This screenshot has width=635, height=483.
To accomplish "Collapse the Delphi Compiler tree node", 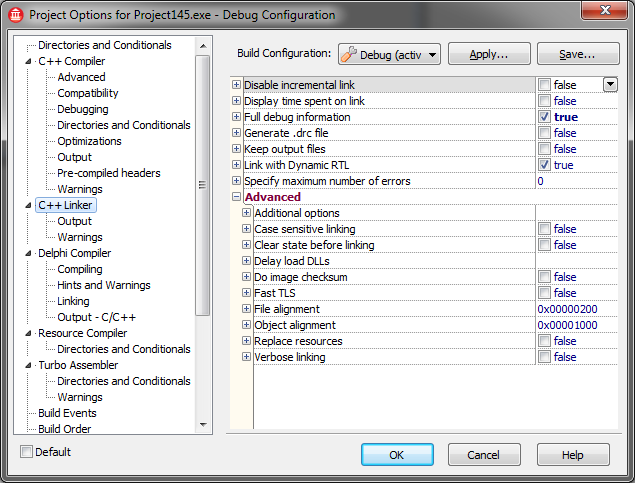I will (28, 253).
